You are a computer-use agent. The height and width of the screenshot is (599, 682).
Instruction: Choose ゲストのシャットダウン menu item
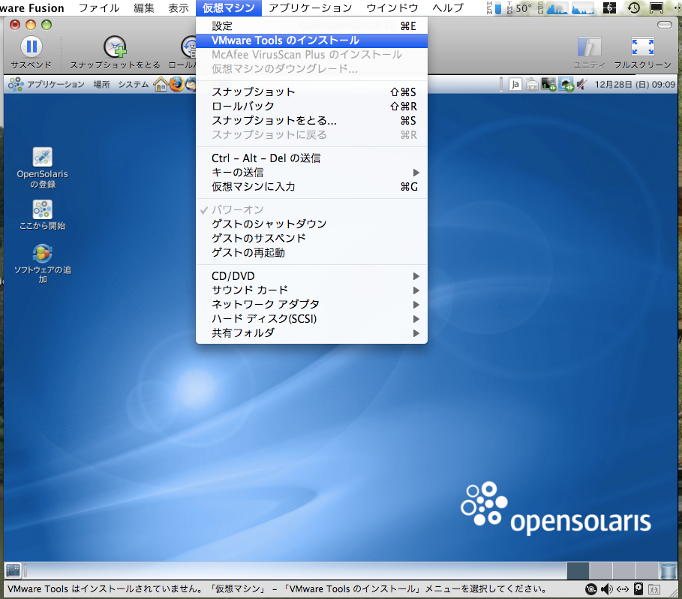[311, 224]
